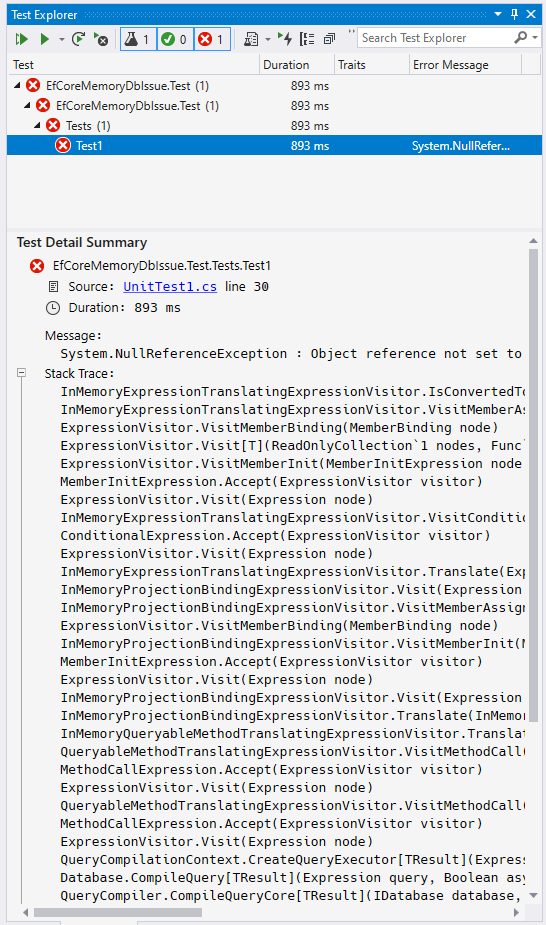Image resolution: width=546 pixels, height=925 pixels.
Task: Click the horizontal scrollbar thumb of detail pane
Action: point(117,913)
